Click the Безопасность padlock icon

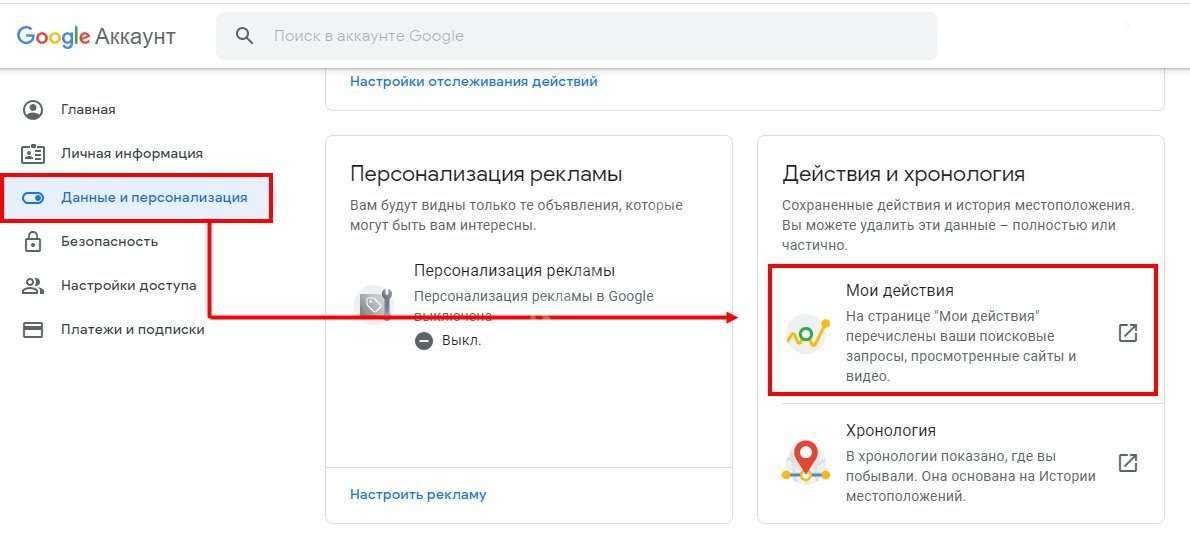pyautogui.click(x=33, y=242)
